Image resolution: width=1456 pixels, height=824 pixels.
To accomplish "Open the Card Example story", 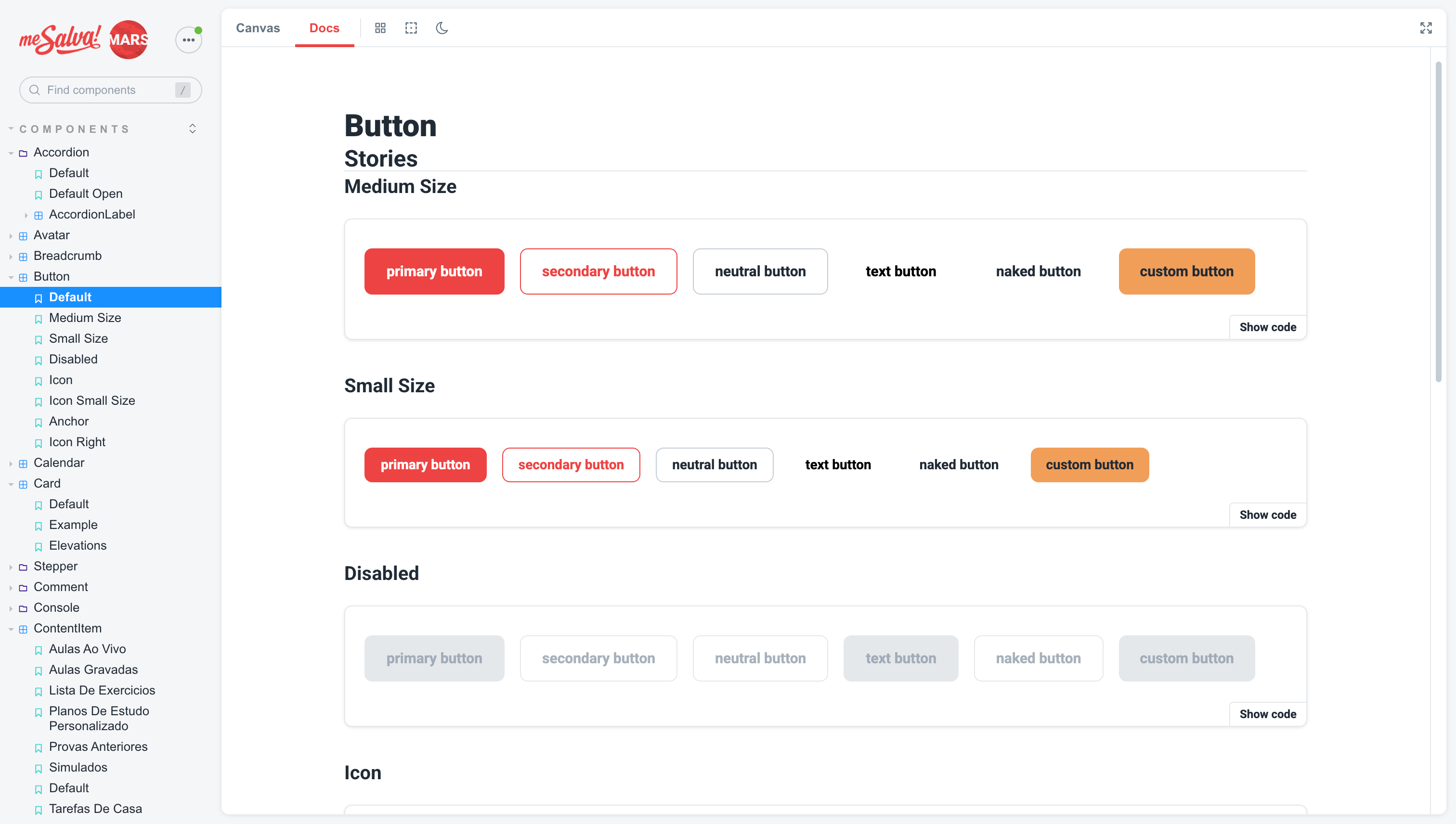I will point(73,525).
